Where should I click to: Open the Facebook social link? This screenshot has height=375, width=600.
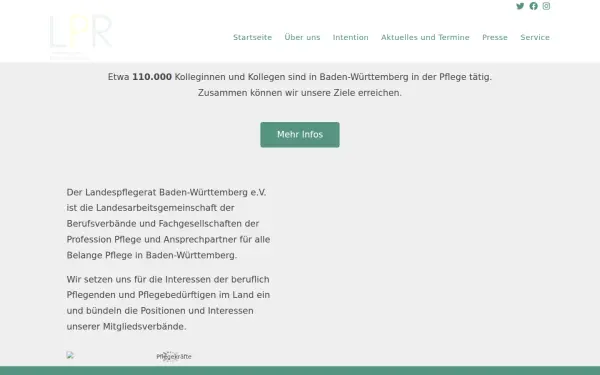pos(533,6)
